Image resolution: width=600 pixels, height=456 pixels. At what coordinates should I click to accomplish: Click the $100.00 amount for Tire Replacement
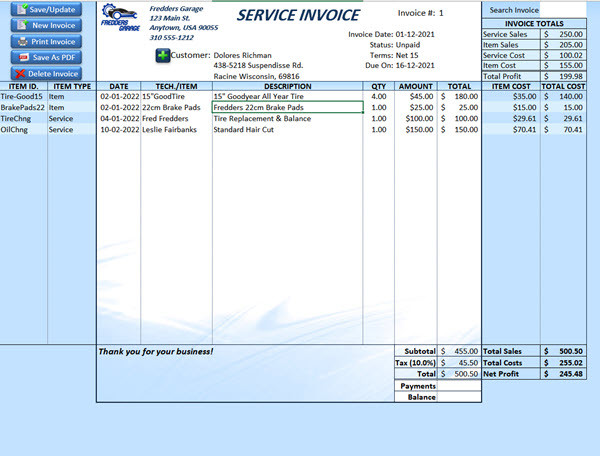416,118
